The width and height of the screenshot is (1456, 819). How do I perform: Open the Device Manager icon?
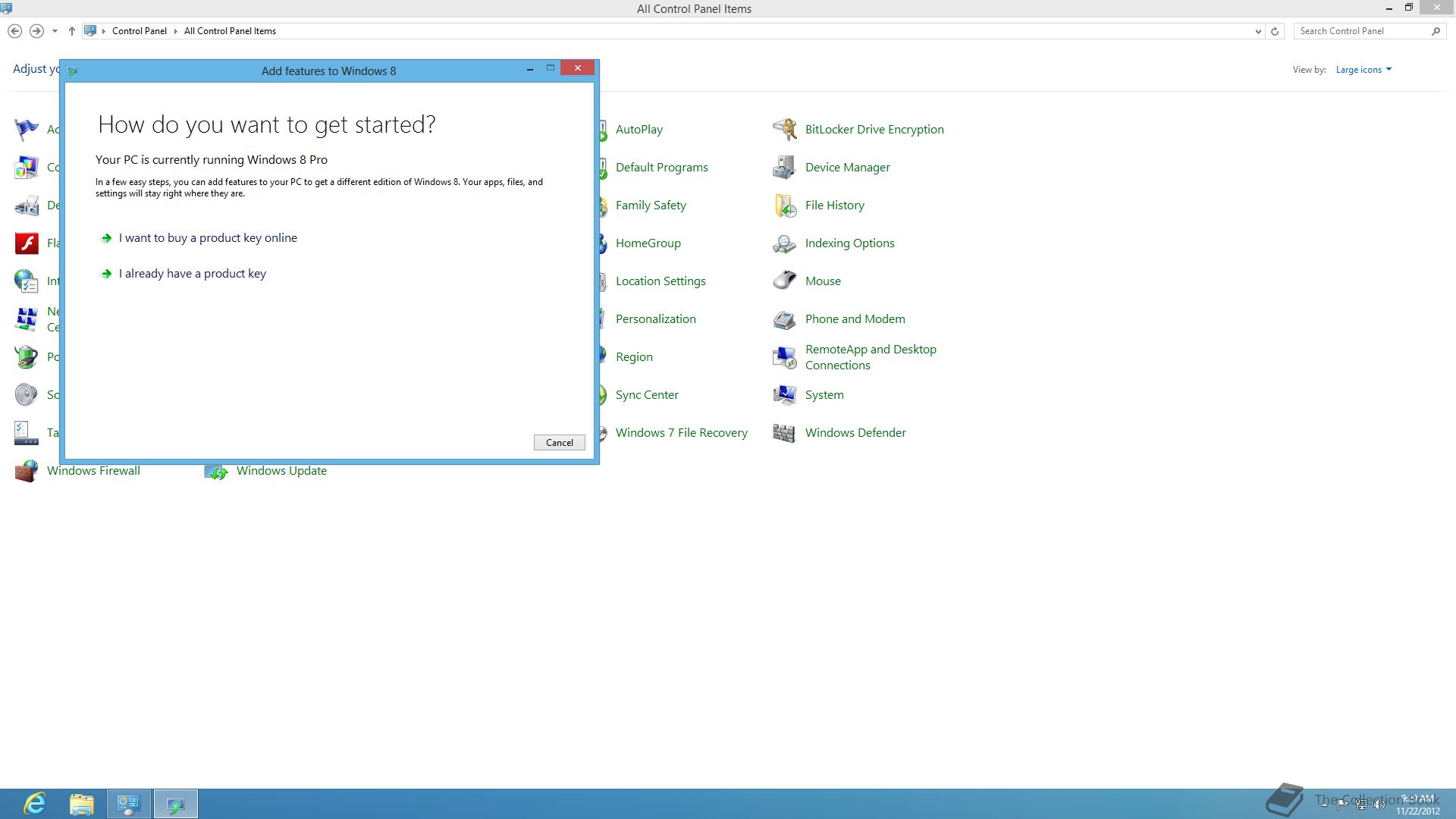pyautogui.click(x=784, y=168)
